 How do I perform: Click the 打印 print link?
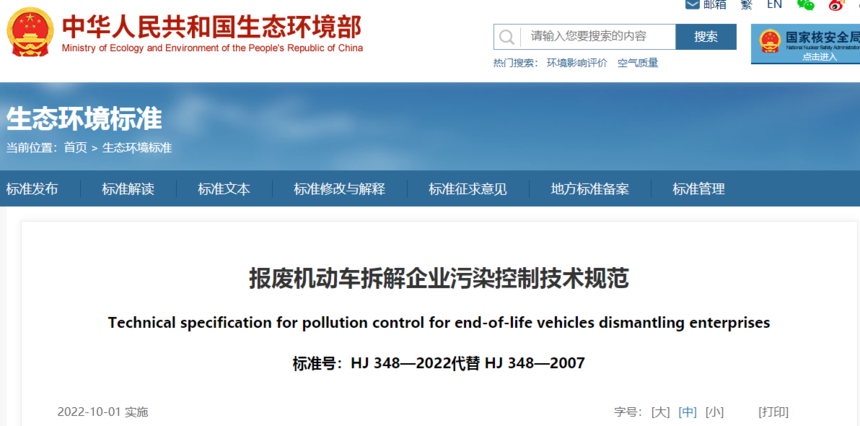tap(773, 412)
